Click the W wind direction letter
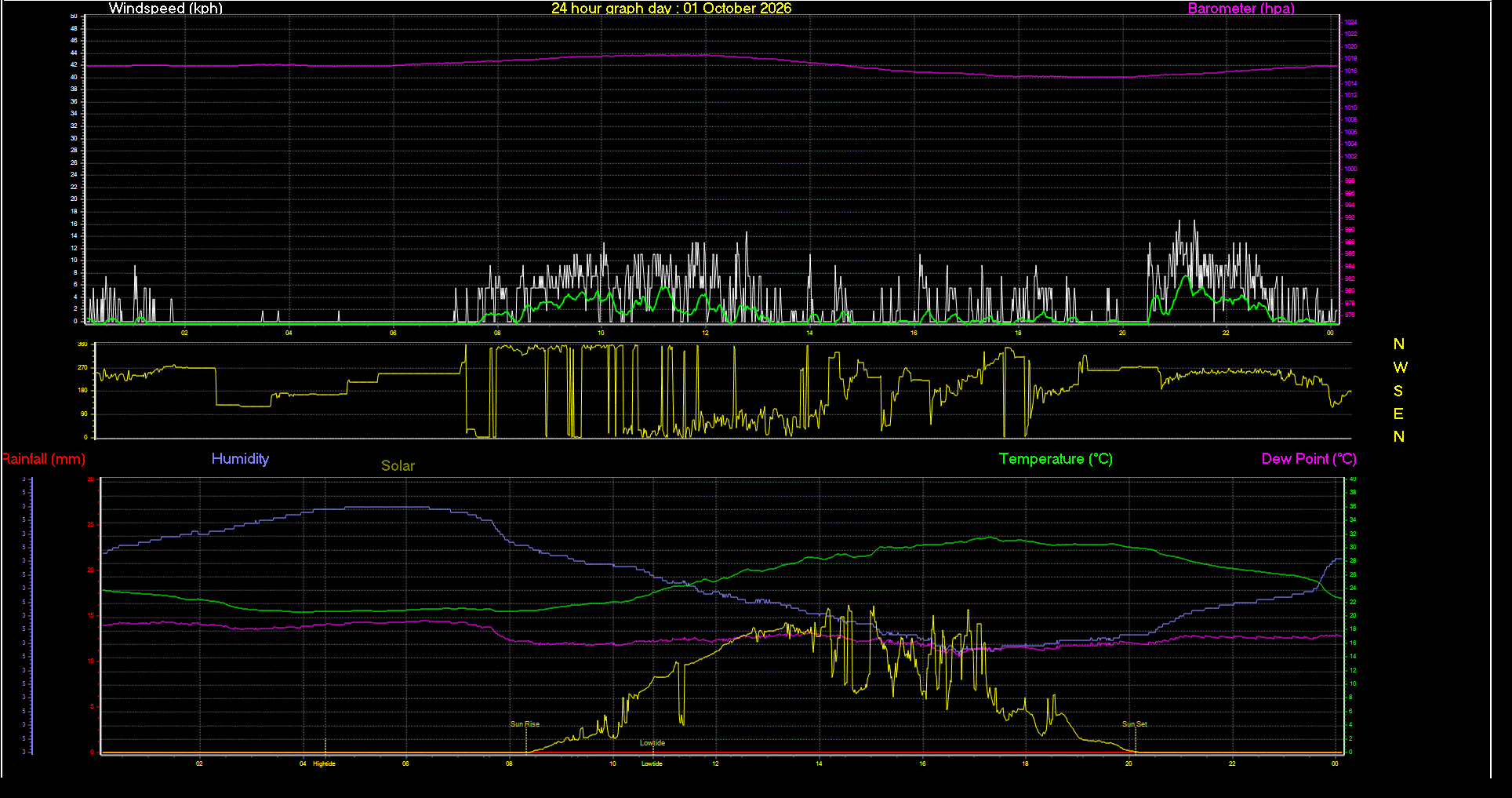The image size is (1512, 798). [1400, 367]
